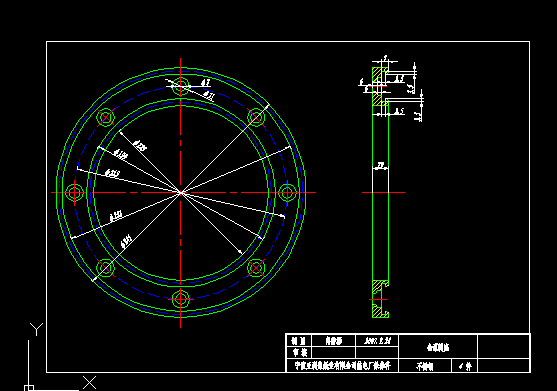Select the lower-left bolt hole circle
This screenshot has height=391, width=557.
point(106,268)
